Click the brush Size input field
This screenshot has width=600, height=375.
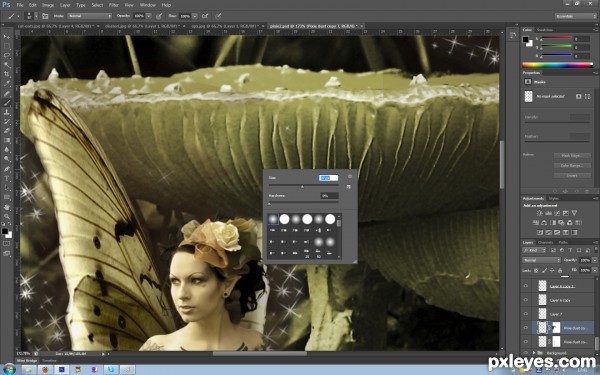[329, 178]
